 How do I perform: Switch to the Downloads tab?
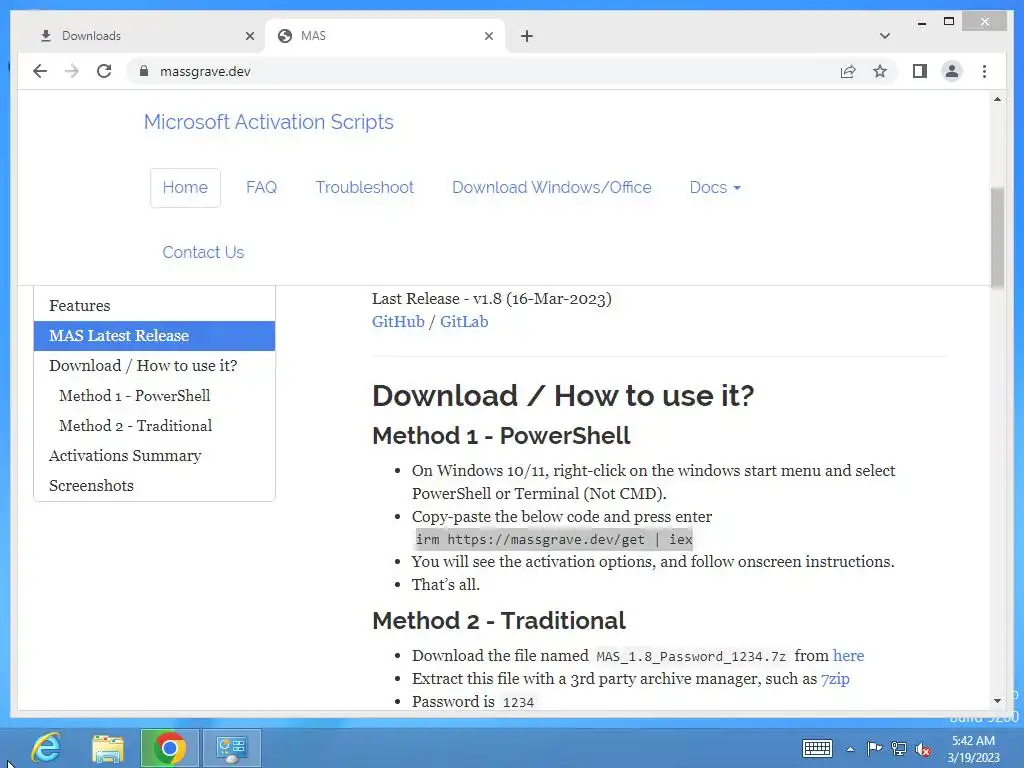tap(140, 36)
